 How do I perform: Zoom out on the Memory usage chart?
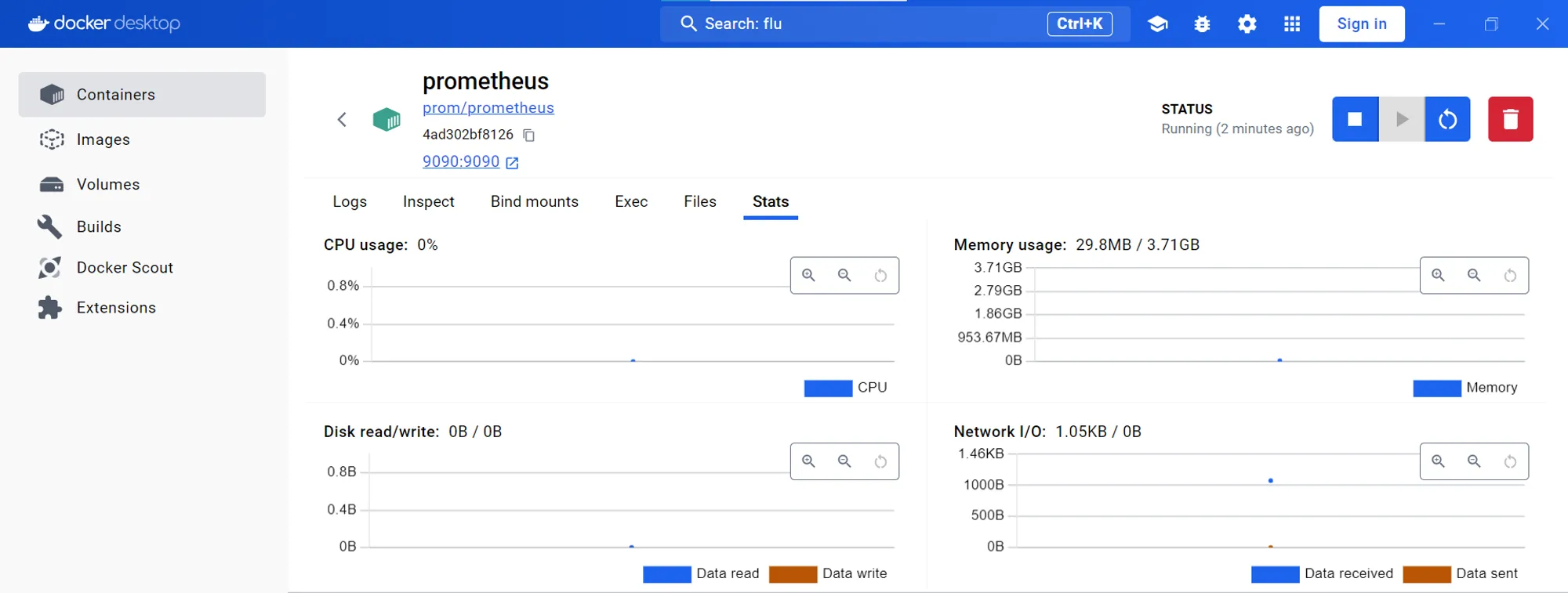pos(1474,275)
